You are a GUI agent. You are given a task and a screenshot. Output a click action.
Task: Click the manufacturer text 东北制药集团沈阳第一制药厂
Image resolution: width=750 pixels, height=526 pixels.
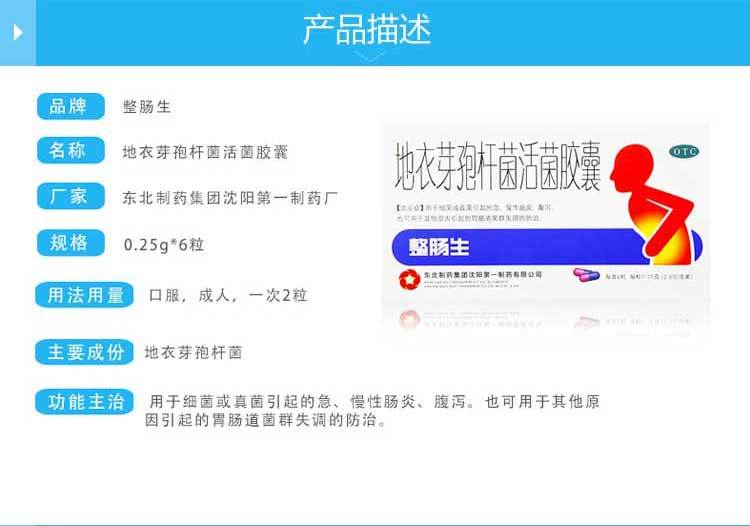(231, 197)
